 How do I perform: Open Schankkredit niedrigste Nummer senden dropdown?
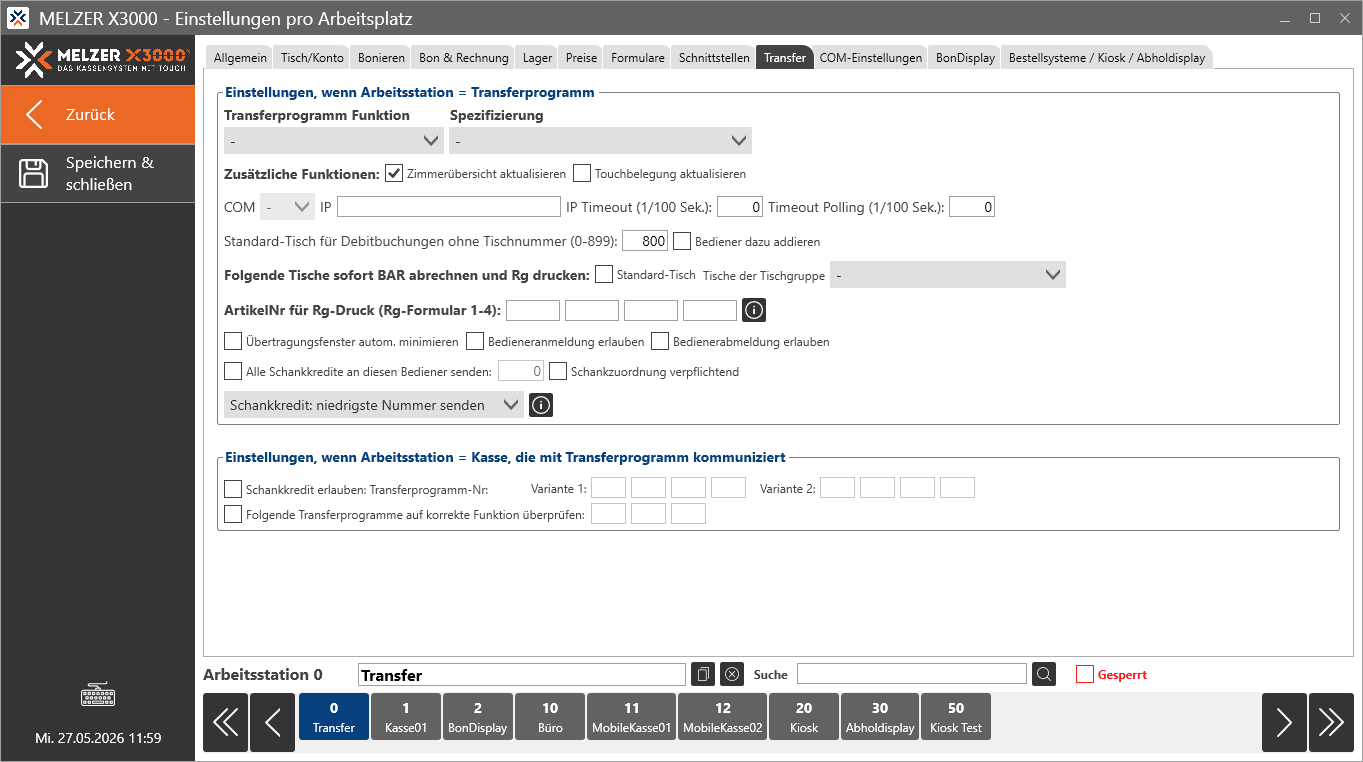tap(374, 405)
